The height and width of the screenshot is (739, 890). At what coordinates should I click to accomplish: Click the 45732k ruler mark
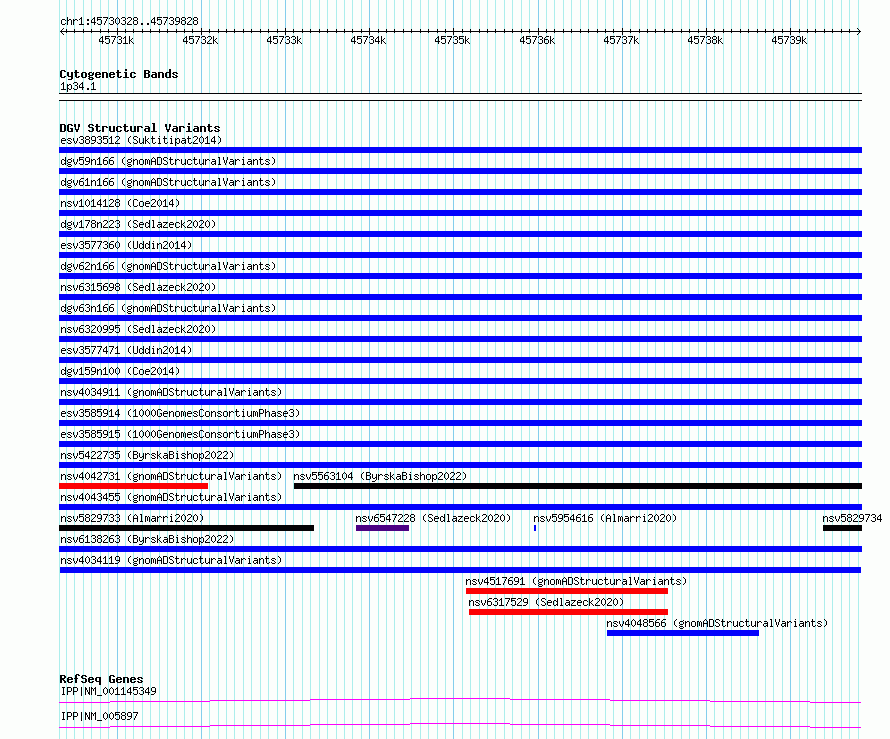pyautogui.click(x=200, y=40)
